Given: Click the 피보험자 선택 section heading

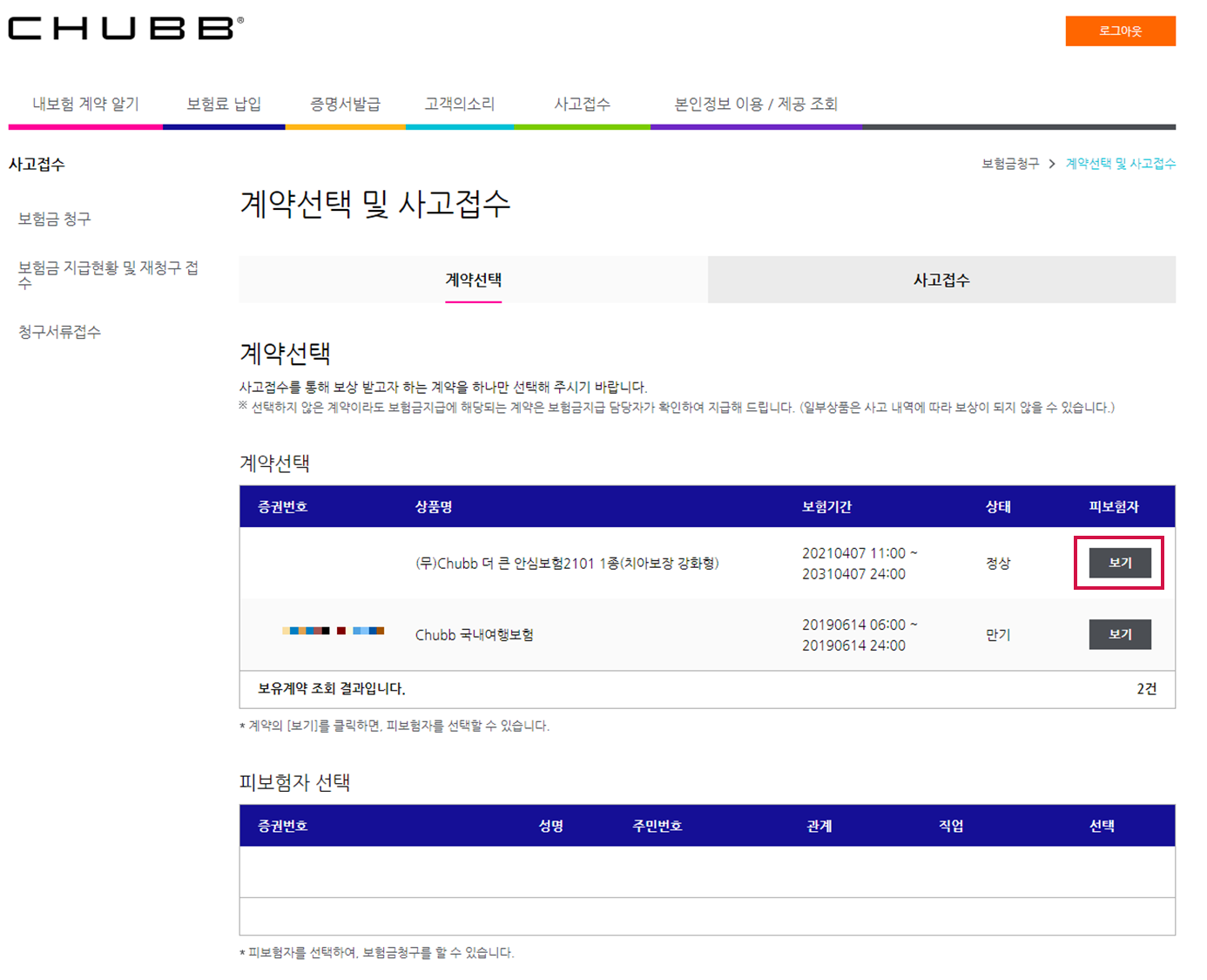Looking at the screenshot, I should coord(294,782).
